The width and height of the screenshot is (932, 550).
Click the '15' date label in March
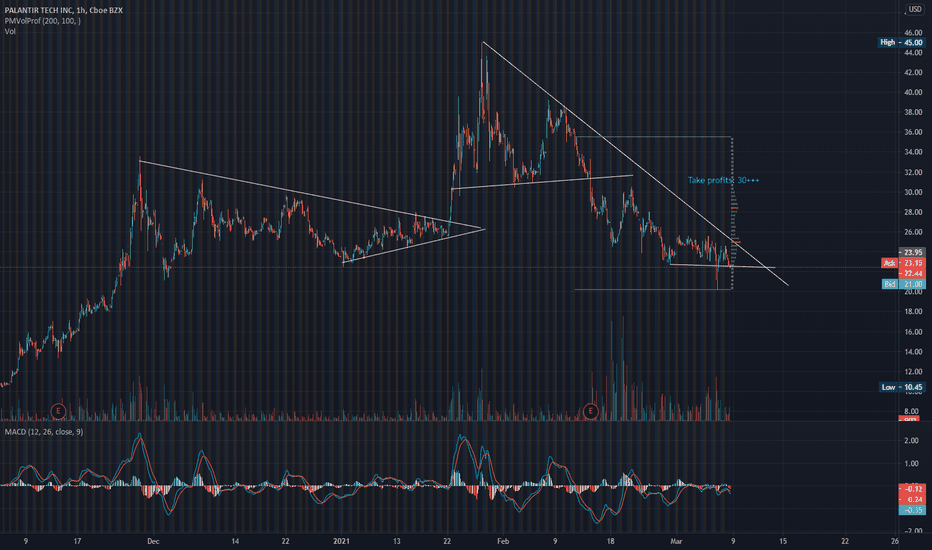pos(783,541)
